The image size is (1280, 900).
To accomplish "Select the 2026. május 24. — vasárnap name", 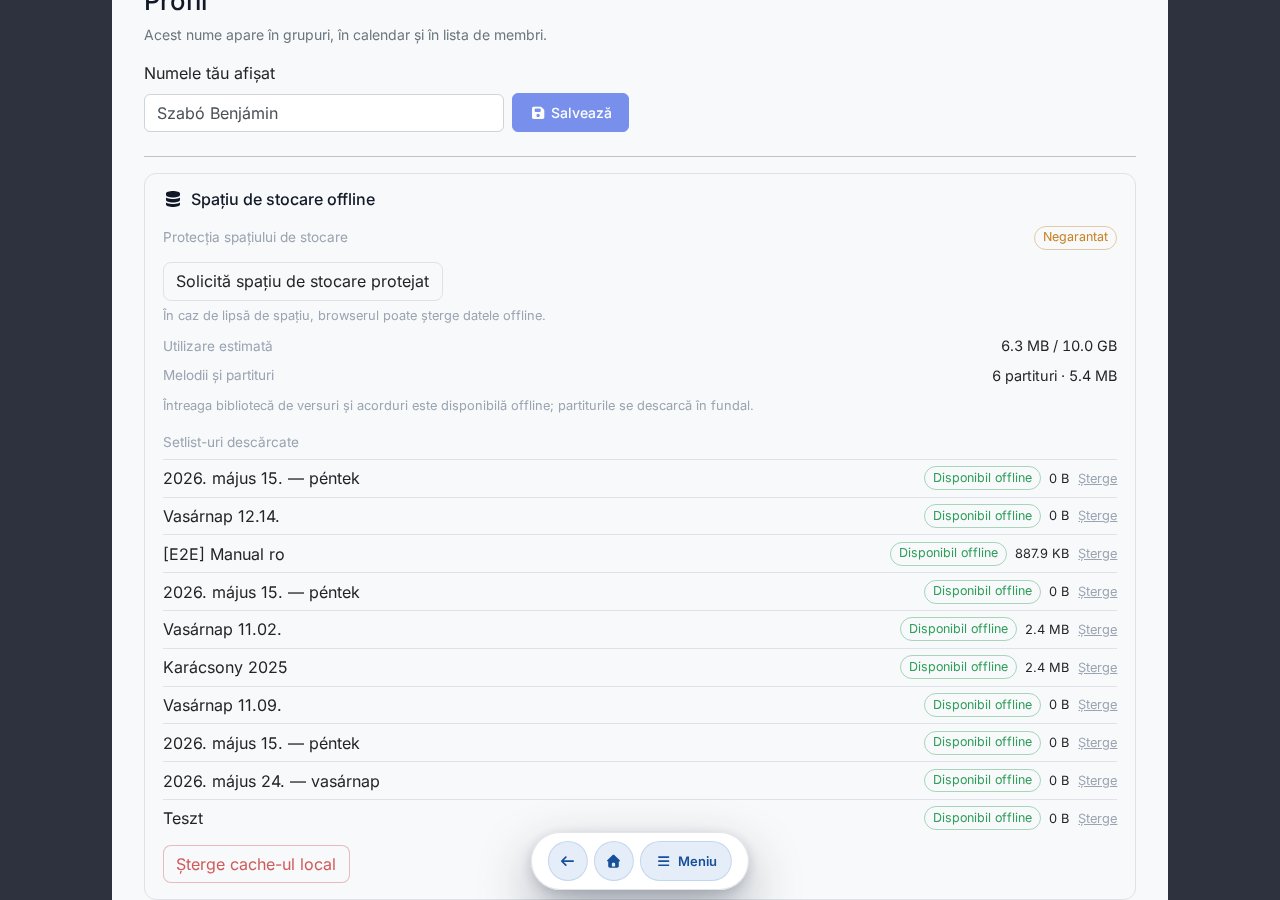I will click(x=271, y=781).
